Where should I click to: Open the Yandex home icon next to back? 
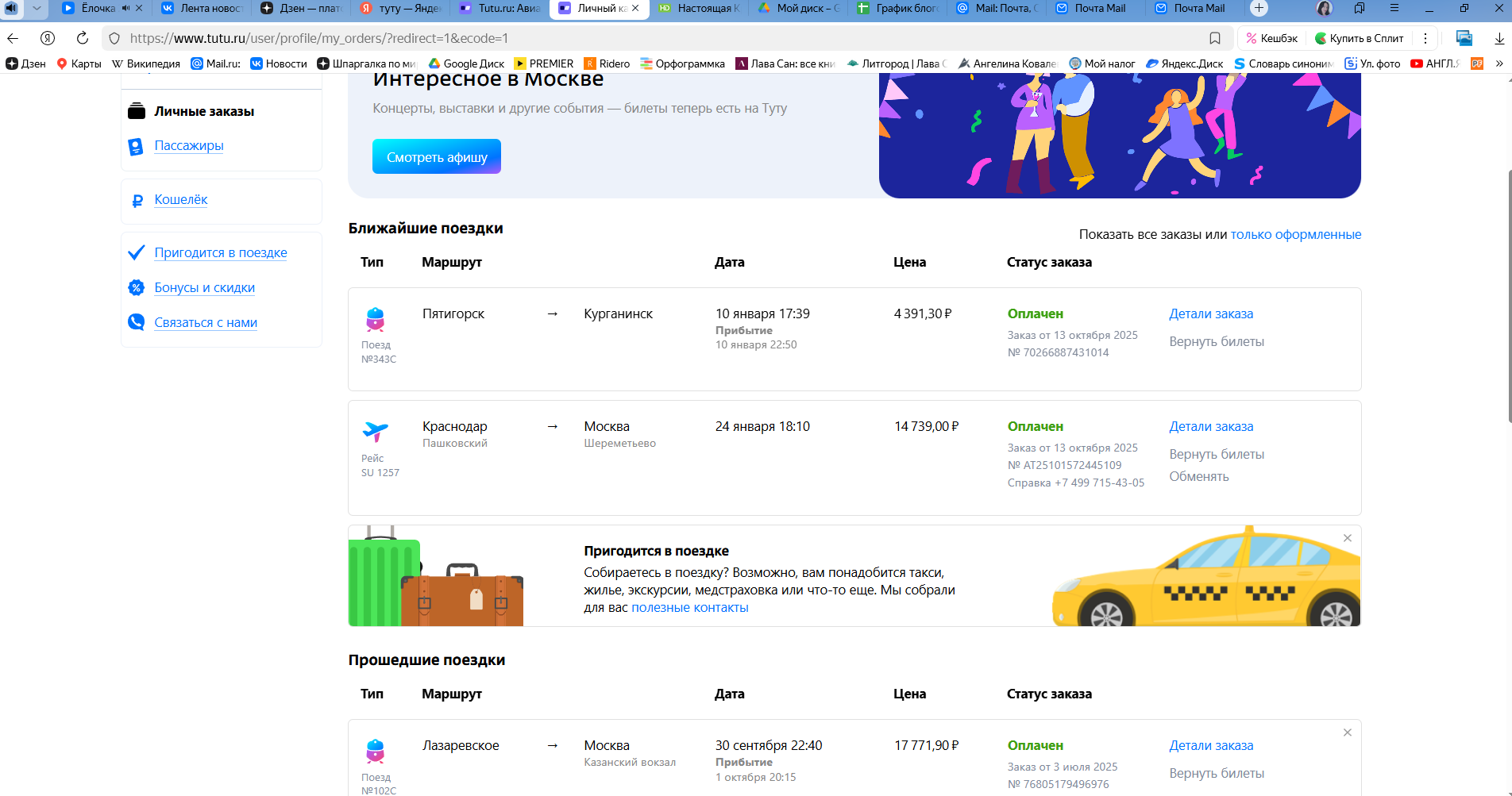[x=48, y=38]
